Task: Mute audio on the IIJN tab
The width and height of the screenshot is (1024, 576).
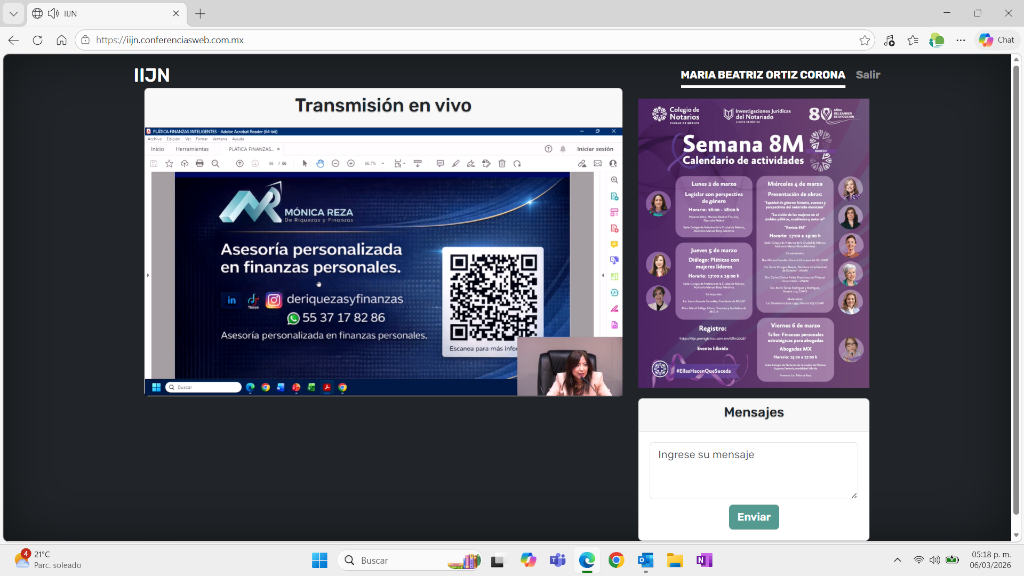Action: tap(54, 13)
